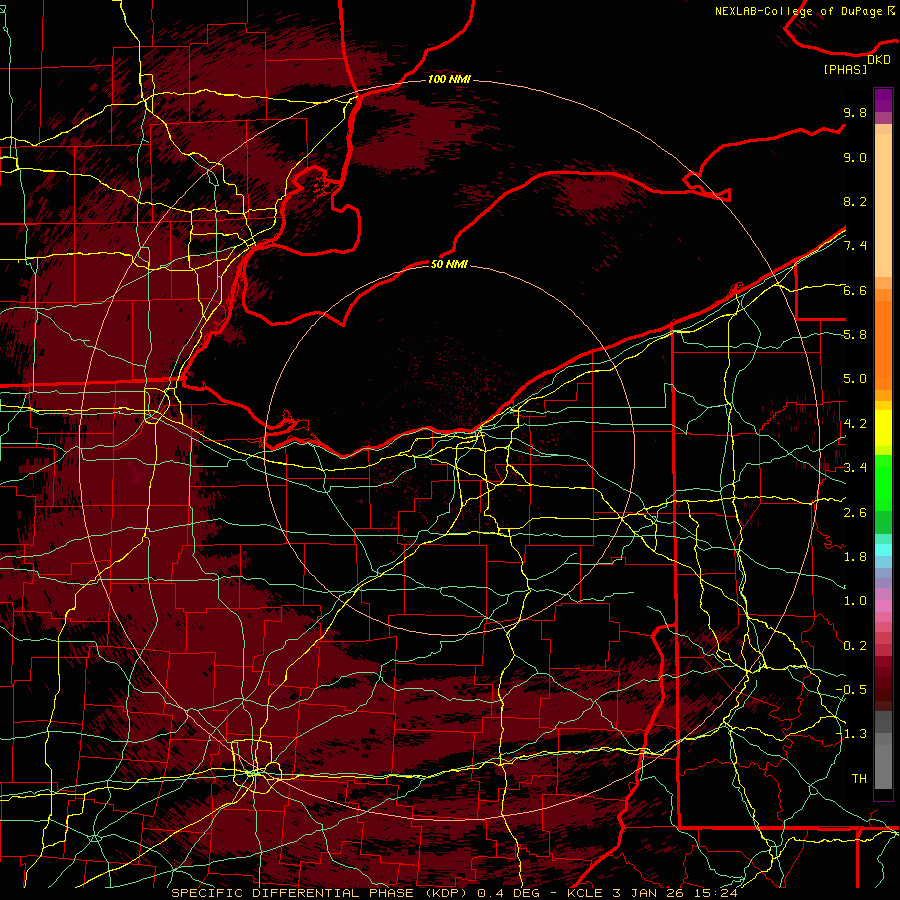Click the [PHAS] units label

[x=845, y=69]
